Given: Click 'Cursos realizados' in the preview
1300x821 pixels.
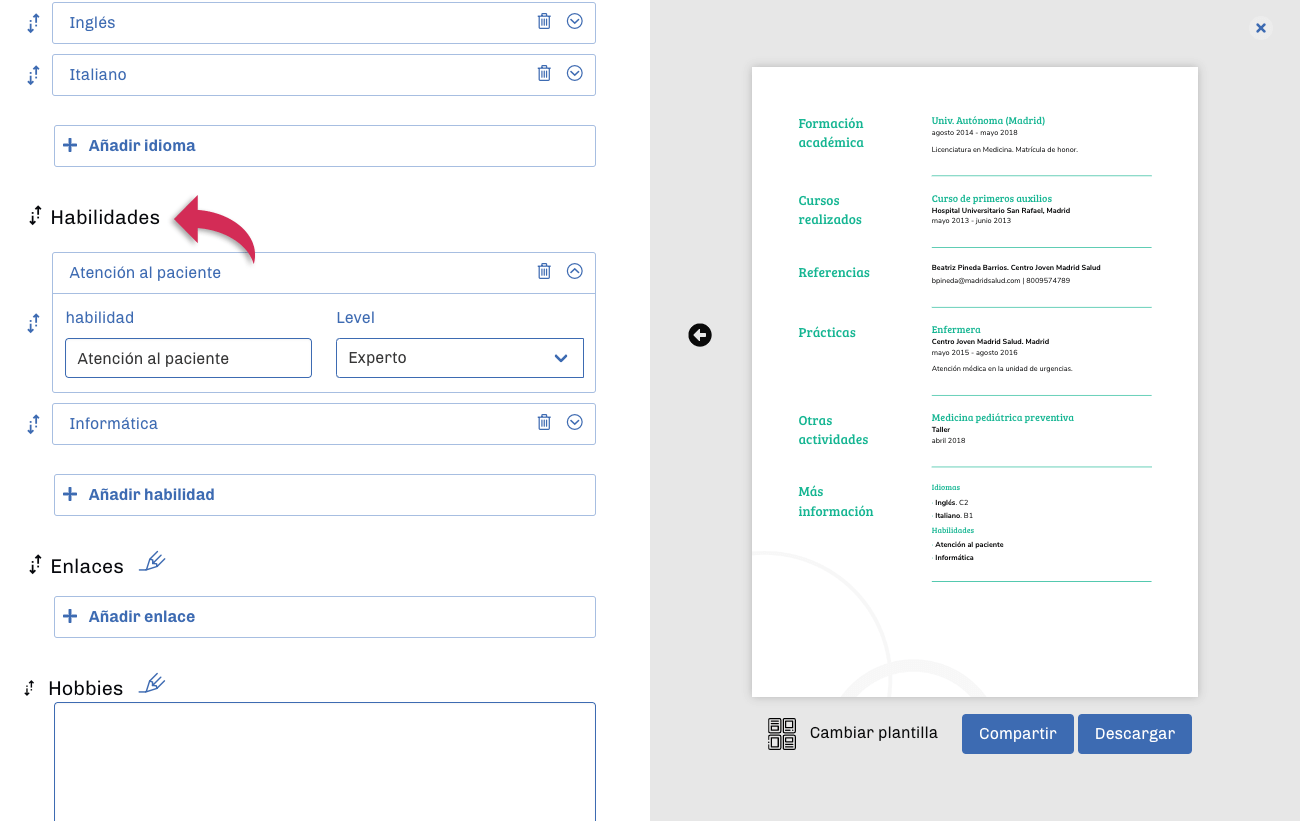Looking at the screenshot, I should point(830,210).
